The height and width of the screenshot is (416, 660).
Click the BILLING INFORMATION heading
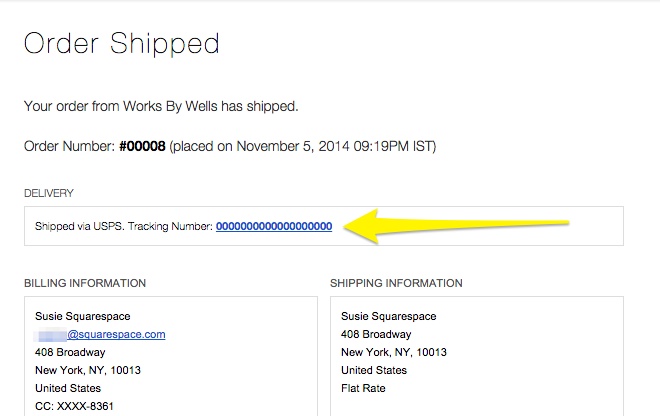tap(85, 283)
